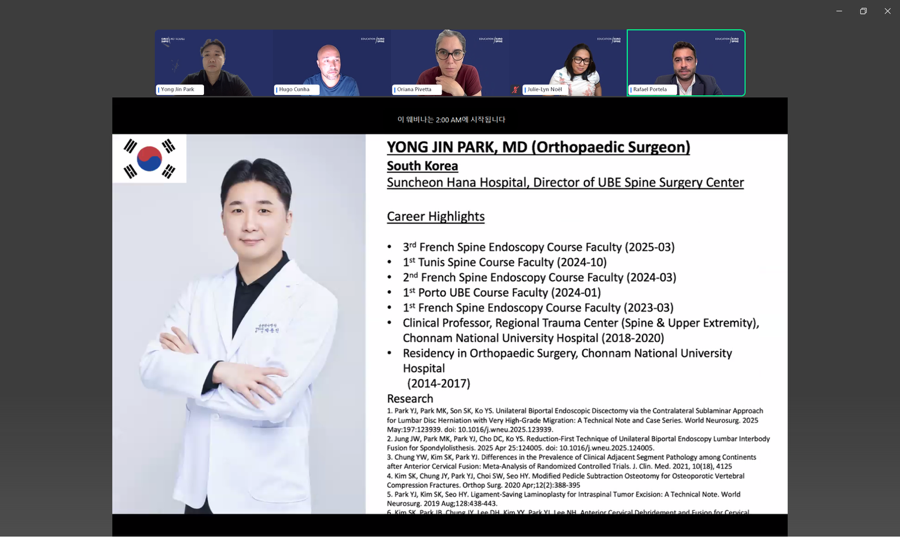Click research reference 3 by Chung YW
The height and width of the screenshot is (537, 900).
coord(571,462)
